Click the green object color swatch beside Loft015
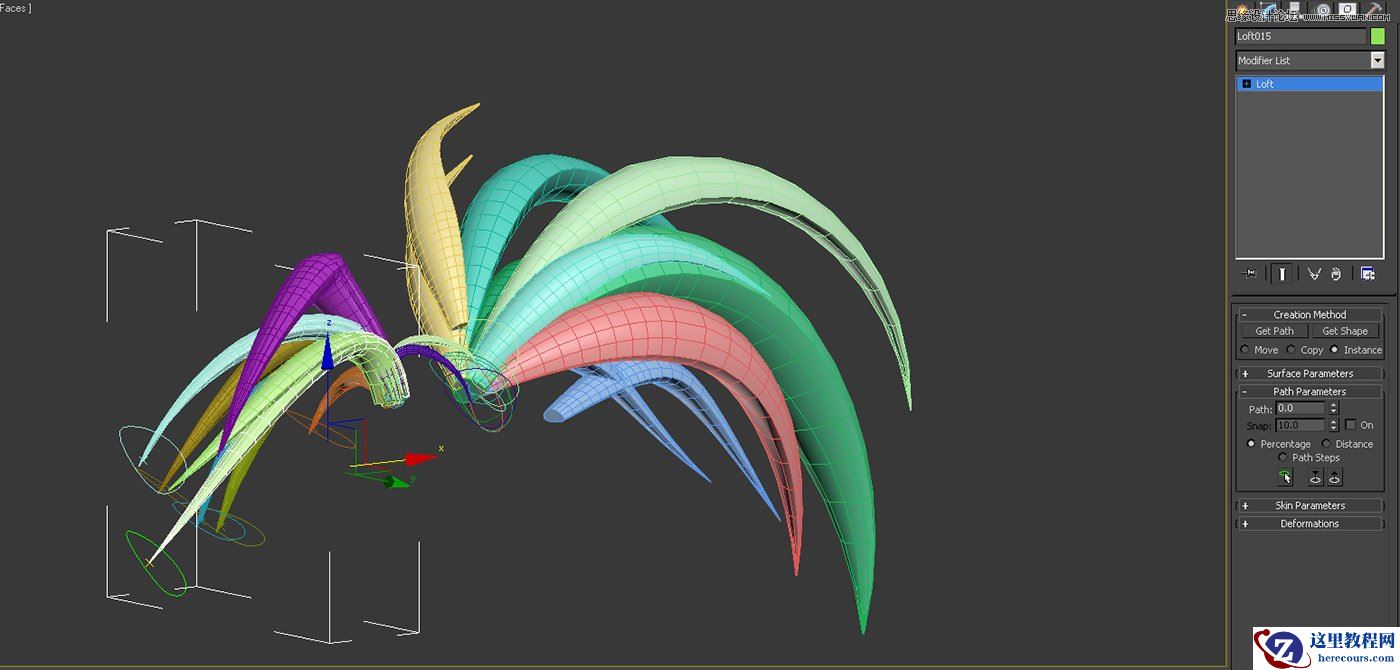 [x=1380, y=36]
